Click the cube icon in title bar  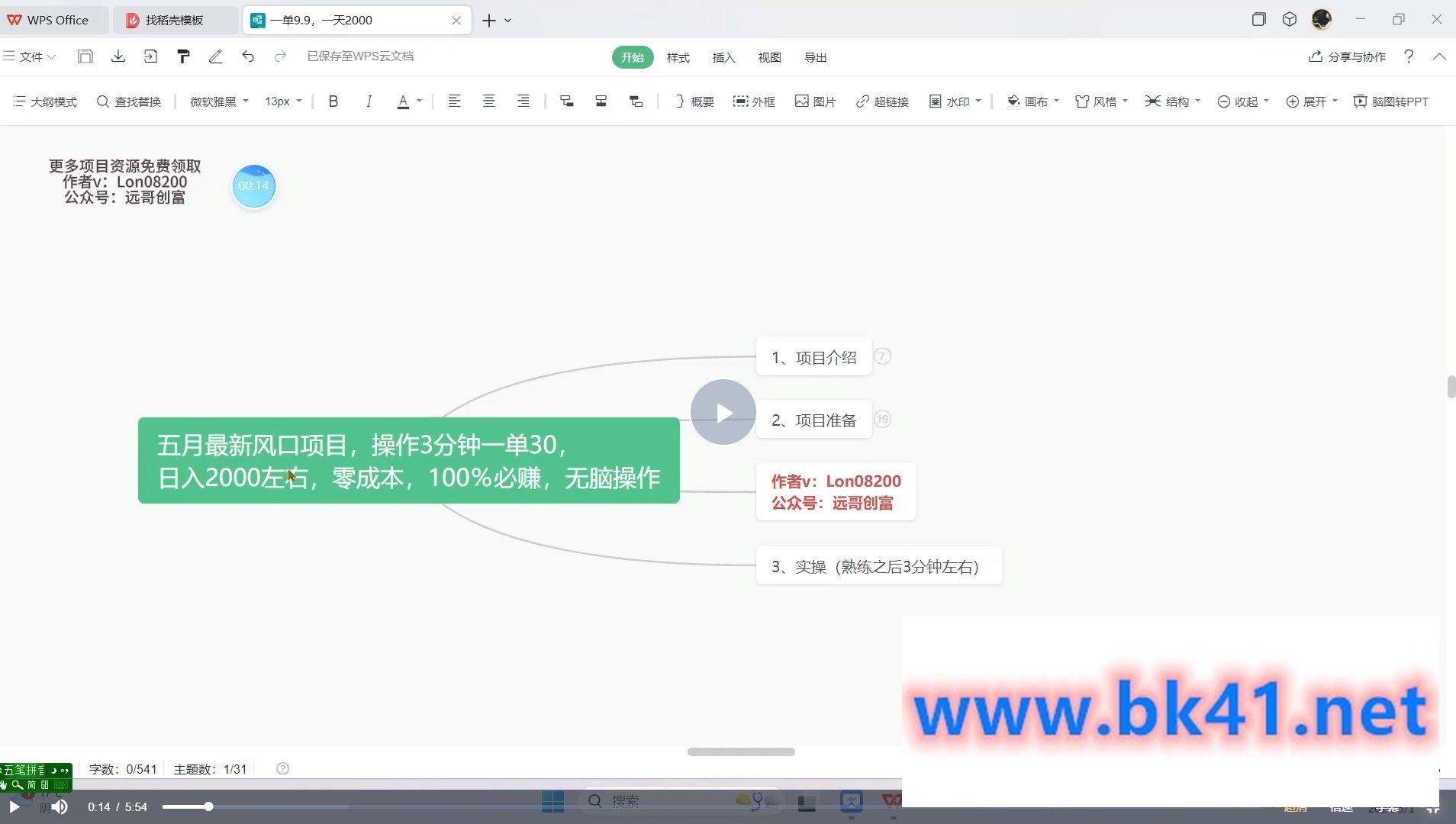click(x=1290, y=20)
